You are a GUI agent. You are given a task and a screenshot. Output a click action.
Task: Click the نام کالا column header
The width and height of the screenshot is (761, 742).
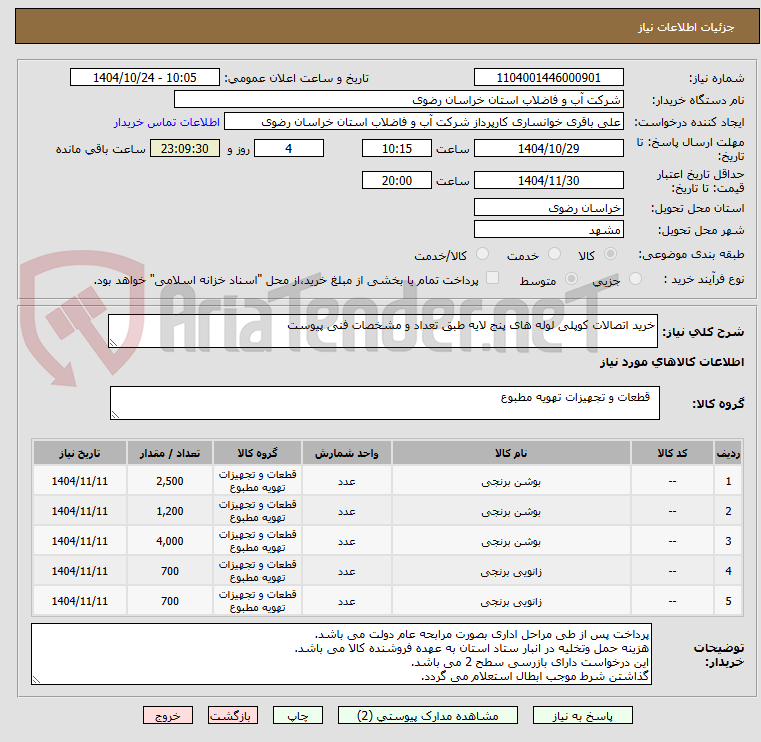(x=511, y=453)
